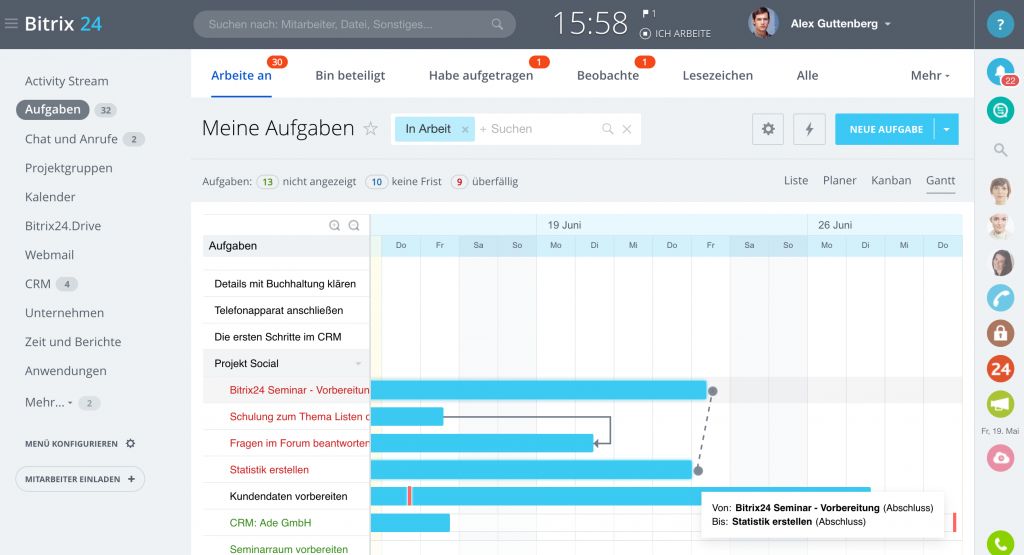Viewport: 1024px width, 555px height.
Task: Open the blue telephony icon in sidebar
Action: pyautogui.click(x=1000, y=298)
